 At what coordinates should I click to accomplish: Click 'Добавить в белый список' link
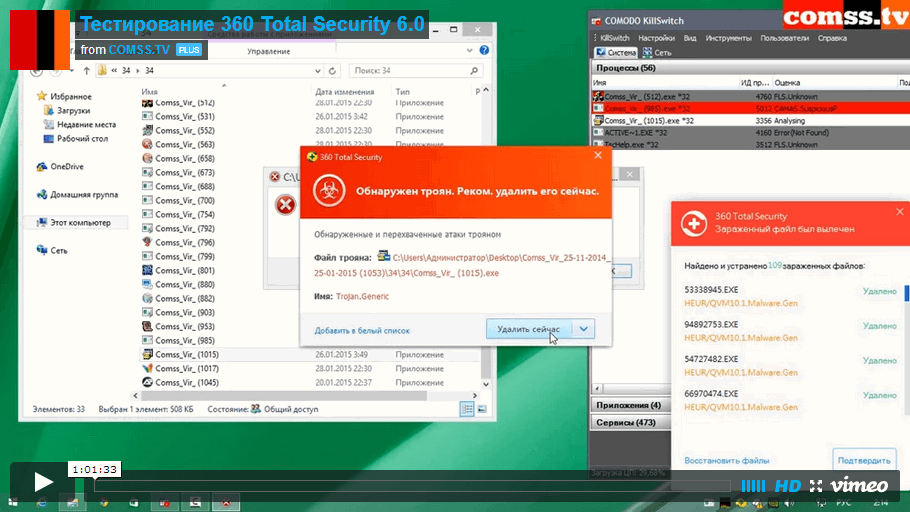pos(362,330)
